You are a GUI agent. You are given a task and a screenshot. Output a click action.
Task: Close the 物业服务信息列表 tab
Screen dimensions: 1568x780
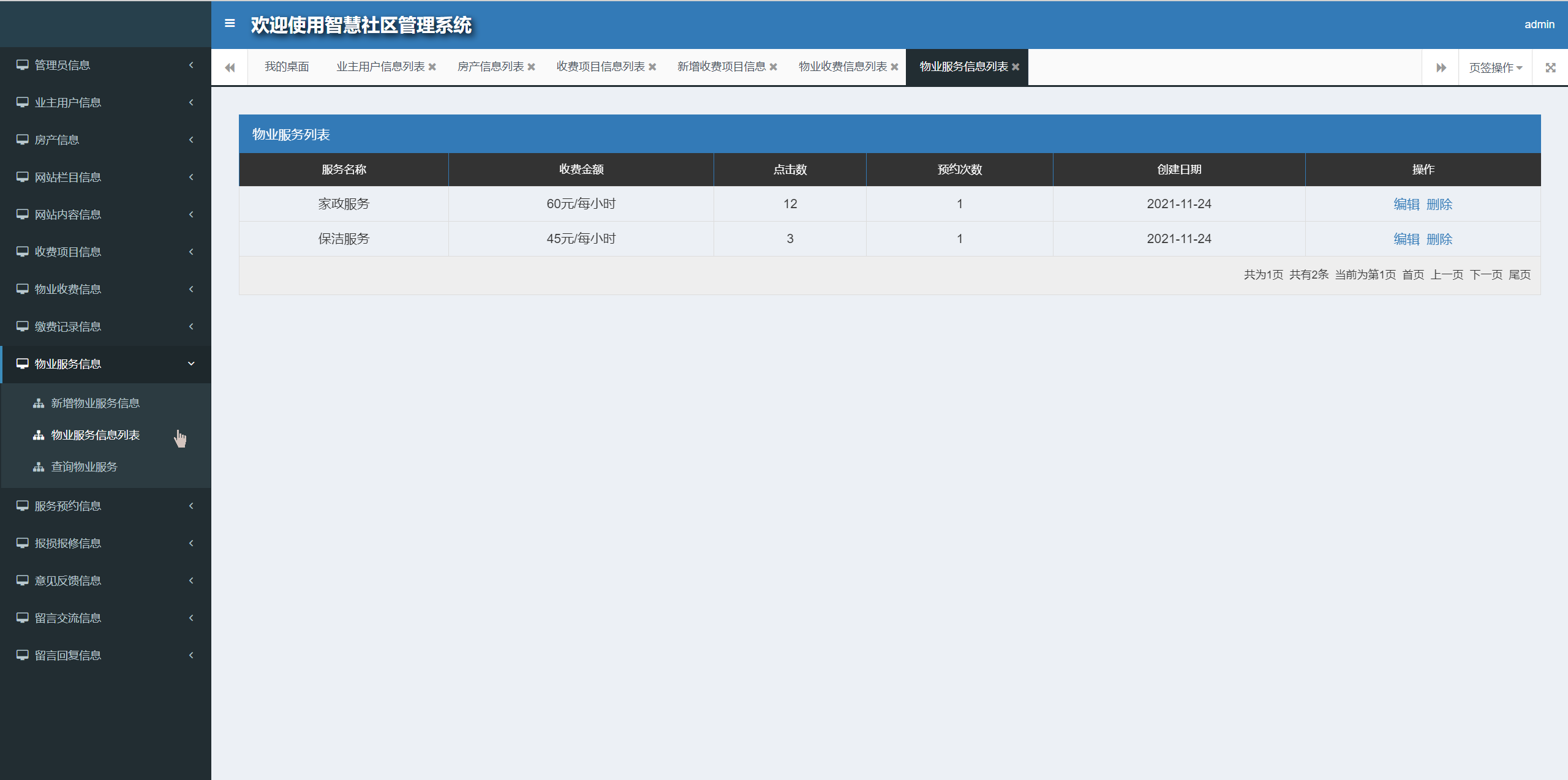(1016, 67)
